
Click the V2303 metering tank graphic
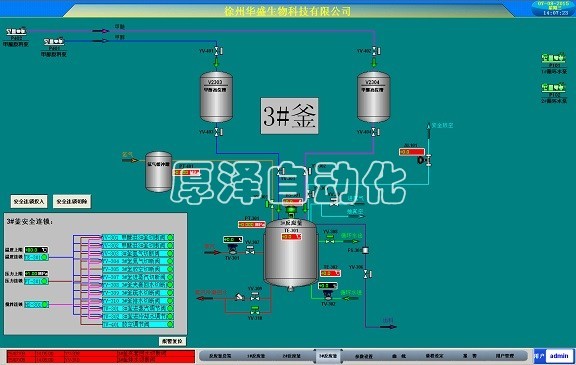216,97
